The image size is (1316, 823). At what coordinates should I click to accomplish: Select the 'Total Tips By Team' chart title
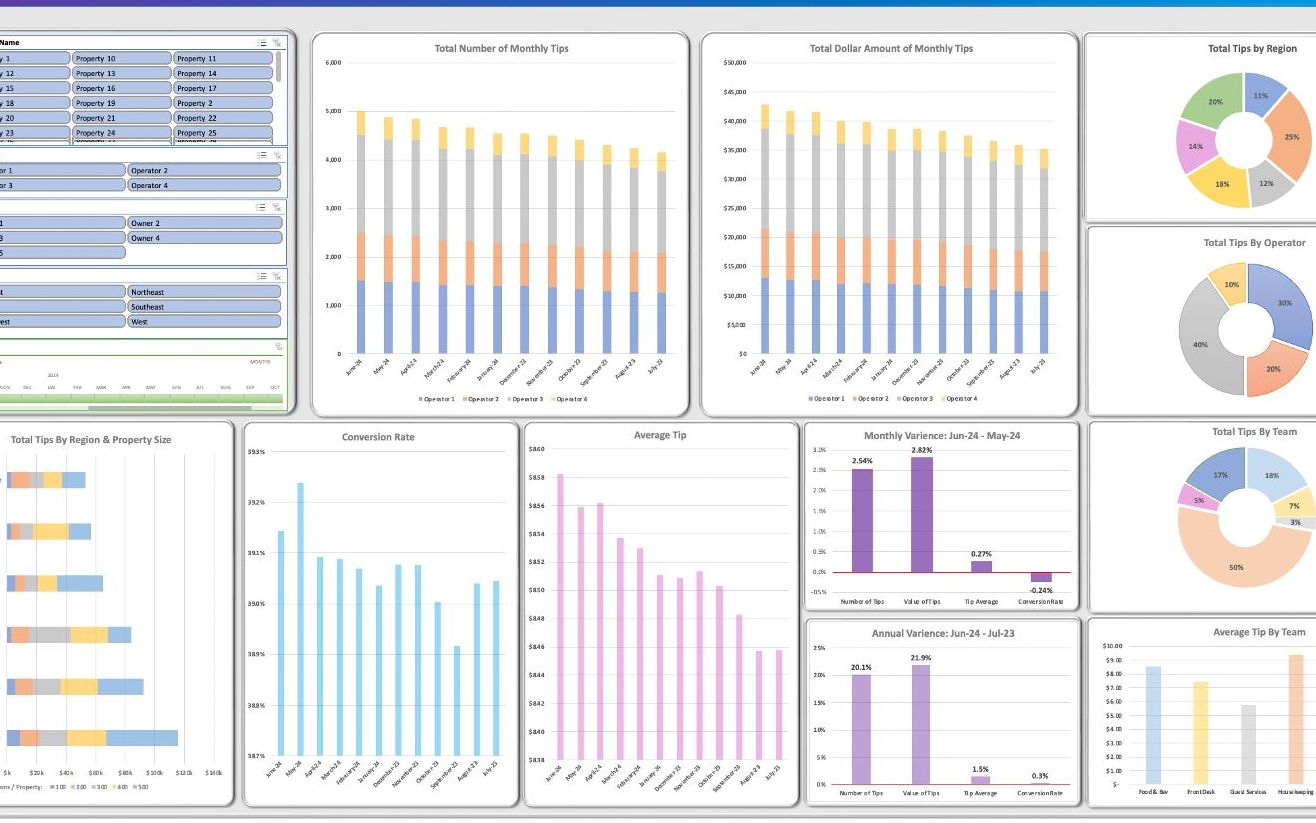coord(1254,432)
